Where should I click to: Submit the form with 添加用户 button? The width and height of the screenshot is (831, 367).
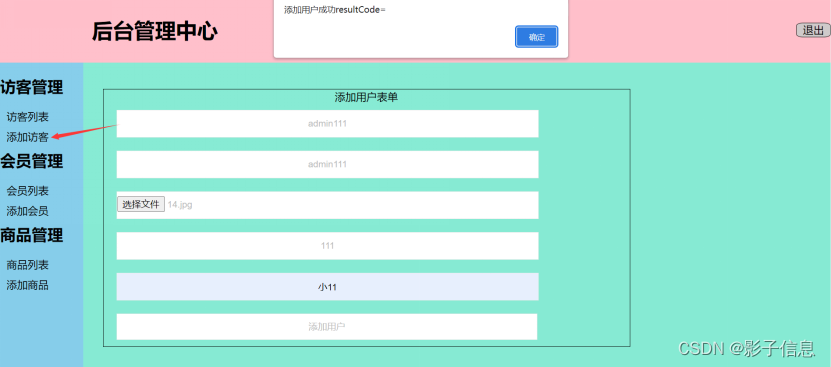327,327
